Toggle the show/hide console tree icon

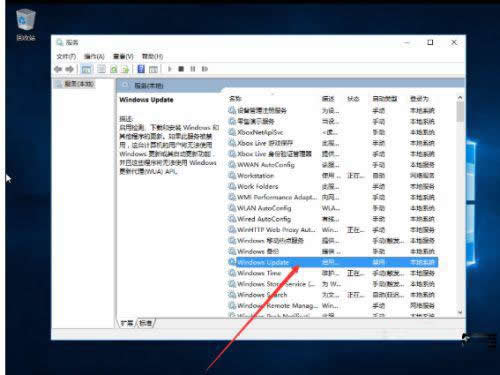[86, 69]
